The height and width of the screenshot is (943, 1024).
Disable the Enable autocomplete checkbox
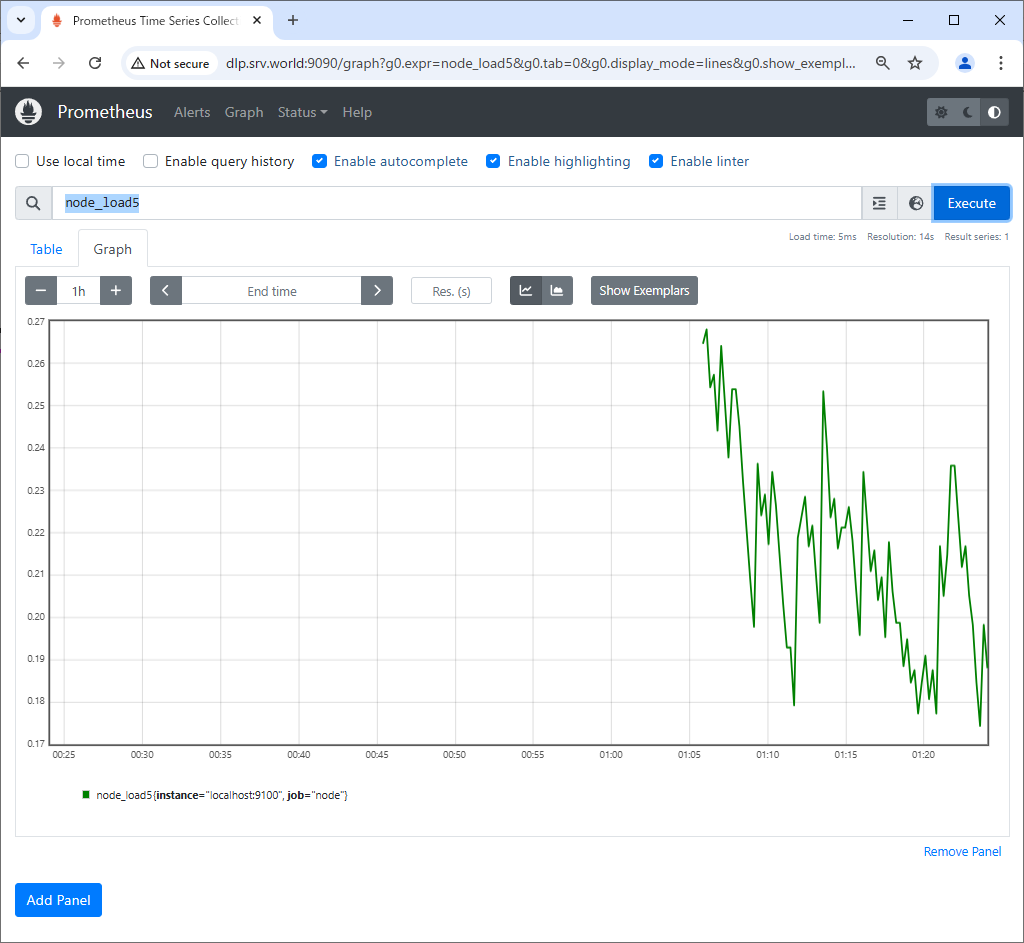(319, 161)
